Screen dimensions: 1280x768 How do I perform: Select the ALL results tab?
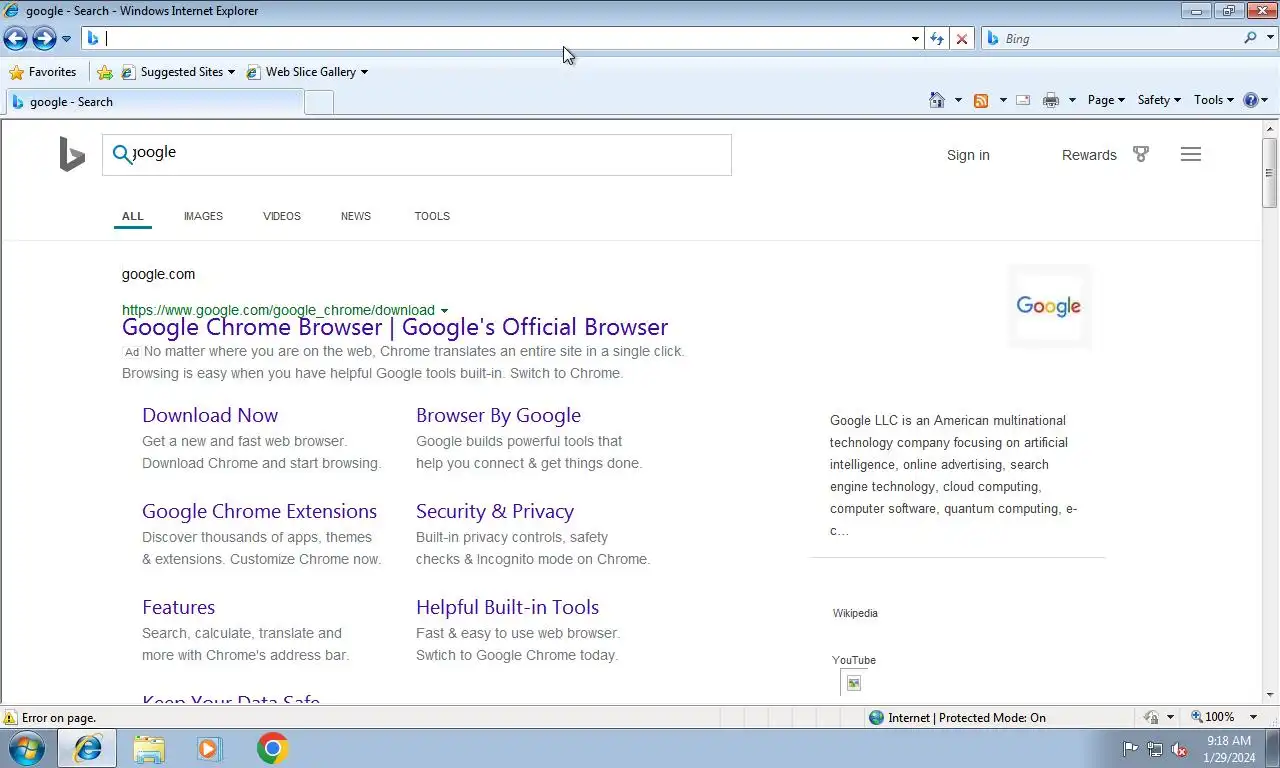click(133, 216)
